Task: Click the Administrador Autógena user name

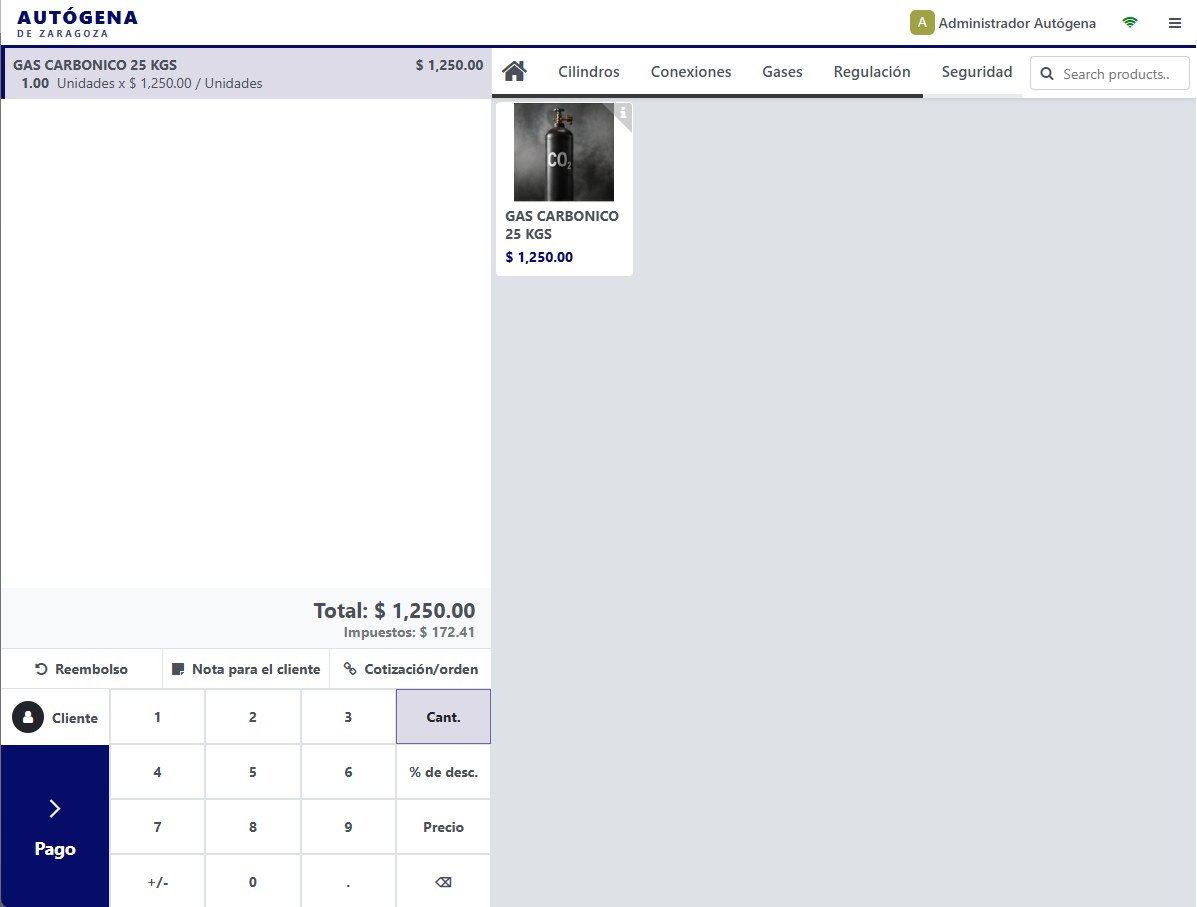Action: tap(1017, 23)
